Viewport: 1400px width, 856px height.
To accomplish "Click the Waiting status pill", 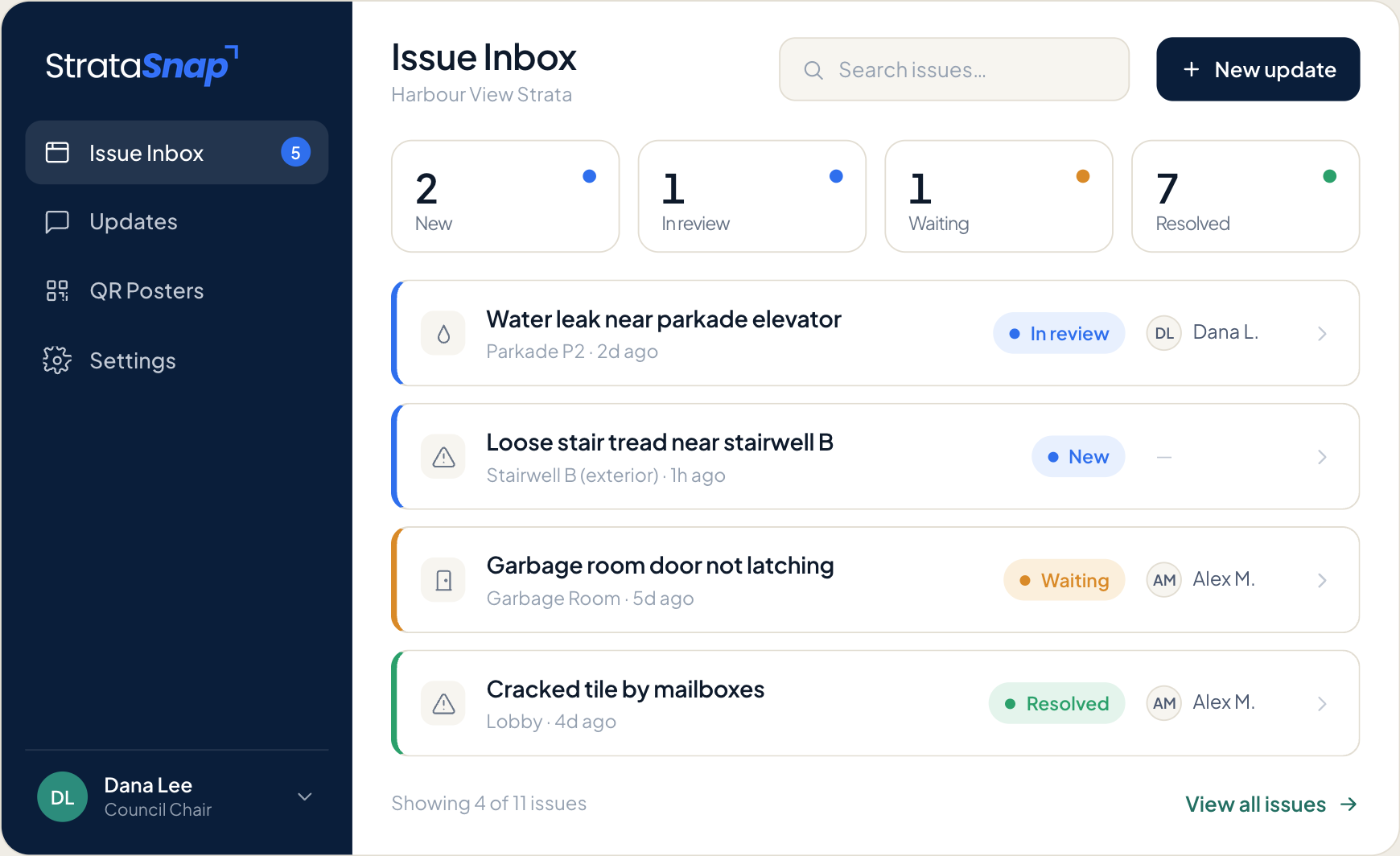I will [x=1064, y=580].
